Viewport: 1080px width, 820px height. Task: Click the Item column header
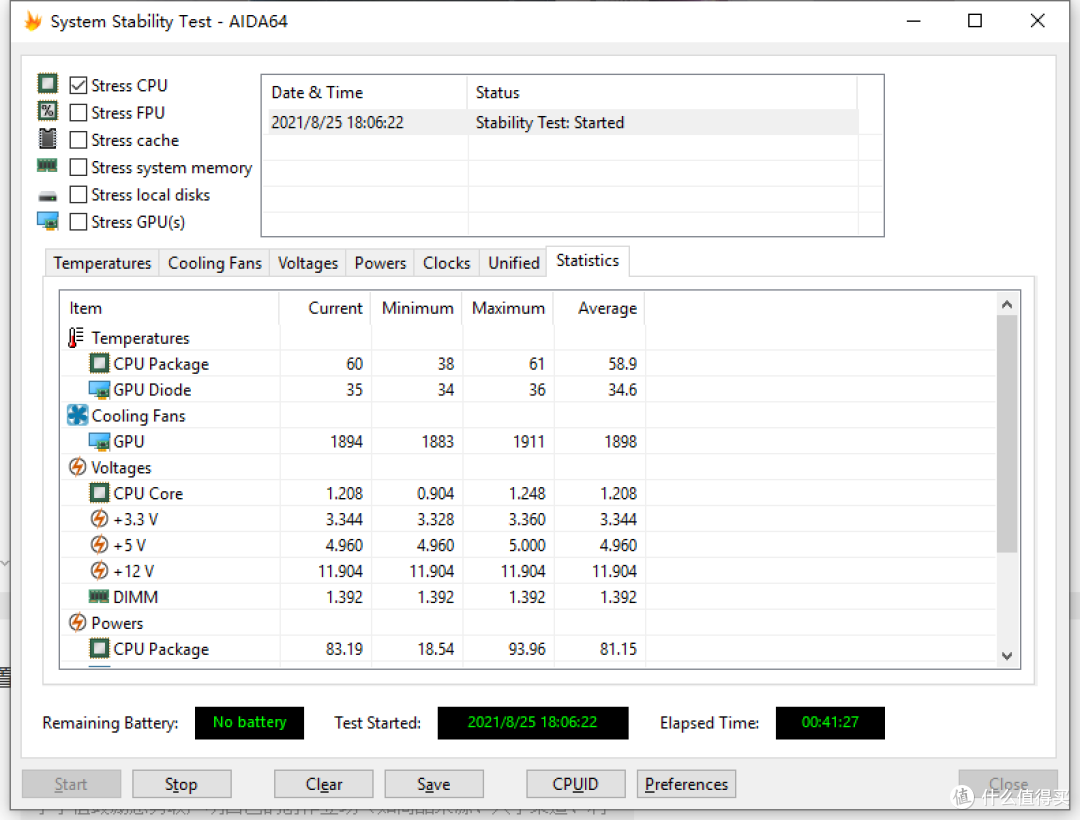(169, 308)
